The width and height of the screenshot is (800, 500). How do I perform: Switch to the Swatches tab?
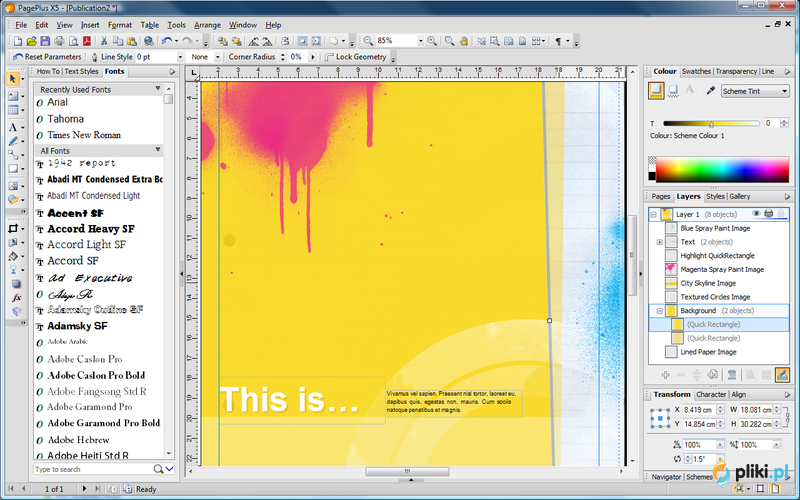coord(696,71)
